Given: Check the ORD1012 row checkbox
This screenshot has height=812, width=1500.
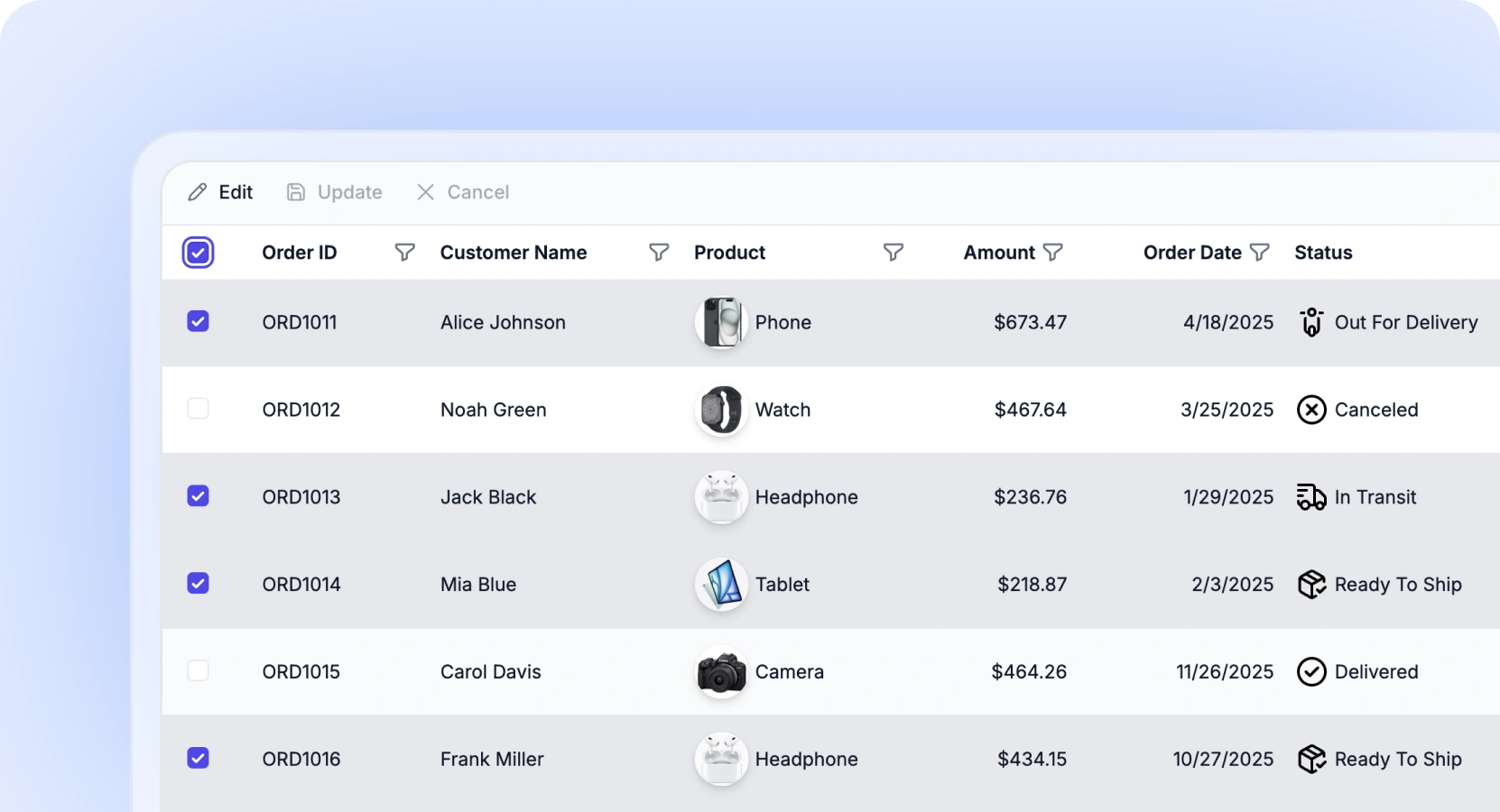Looking at the screenshot, I should click(x=199, y=409).
